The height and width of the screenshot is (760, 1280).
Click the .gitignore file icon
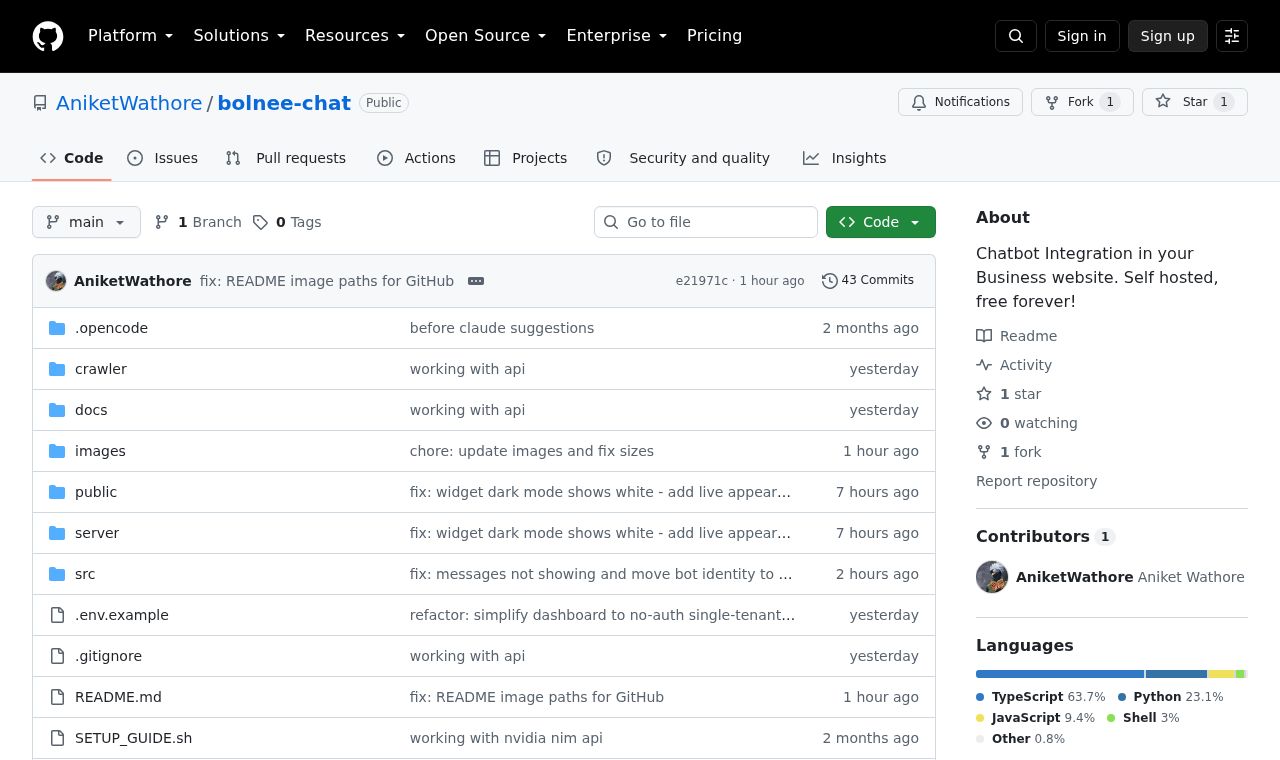57,656
